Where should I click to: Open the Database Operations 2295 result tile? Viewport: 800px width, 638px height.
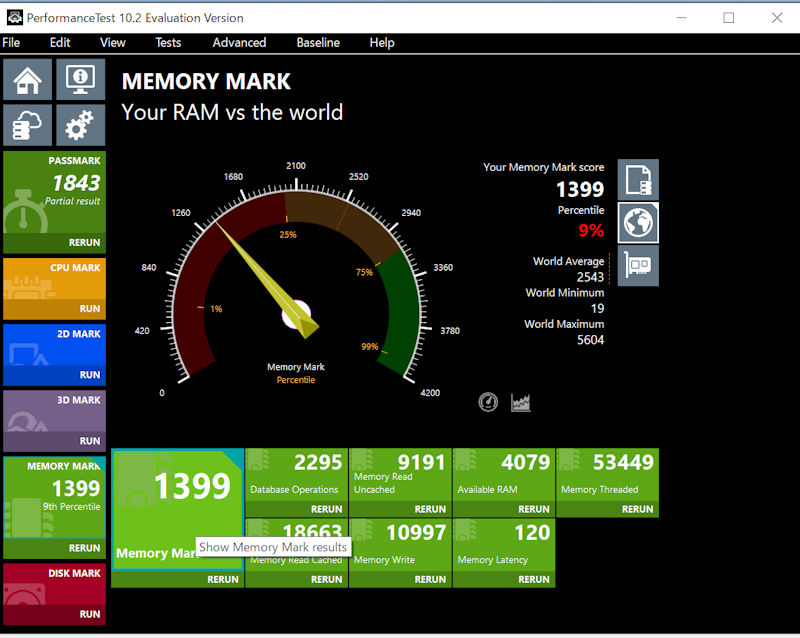[x=296, y=475]
